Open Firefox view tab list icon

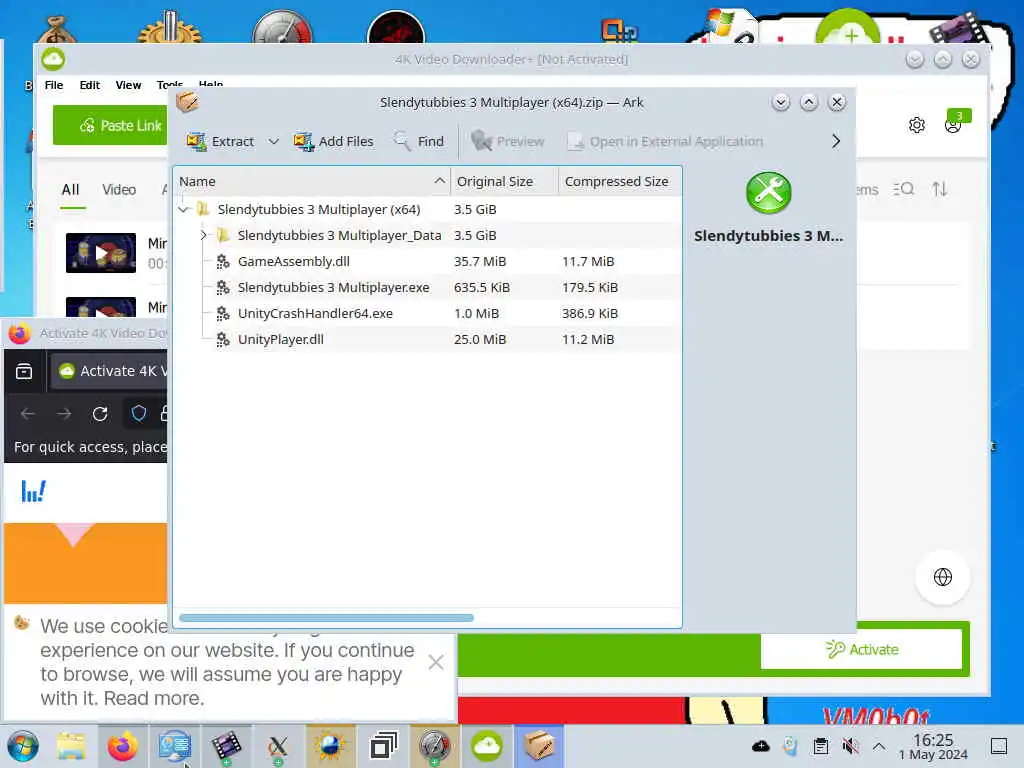click(24, 371)
